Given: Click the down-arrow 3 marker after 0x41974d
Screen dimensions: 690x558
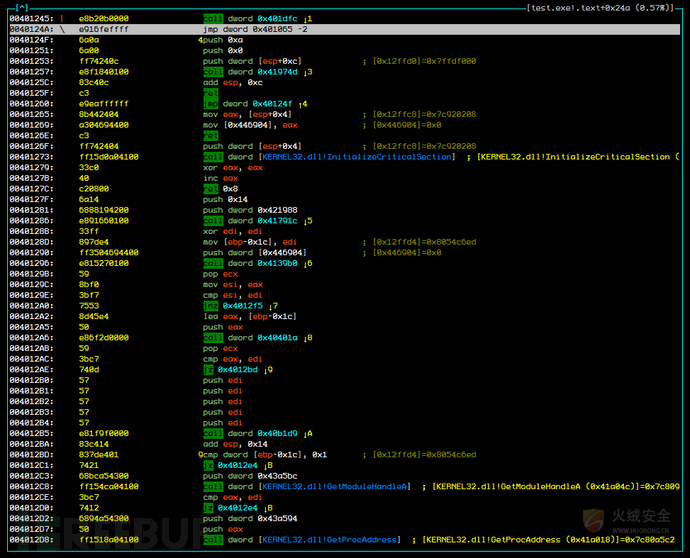Looking at the screenshot, I should [308, 72].
